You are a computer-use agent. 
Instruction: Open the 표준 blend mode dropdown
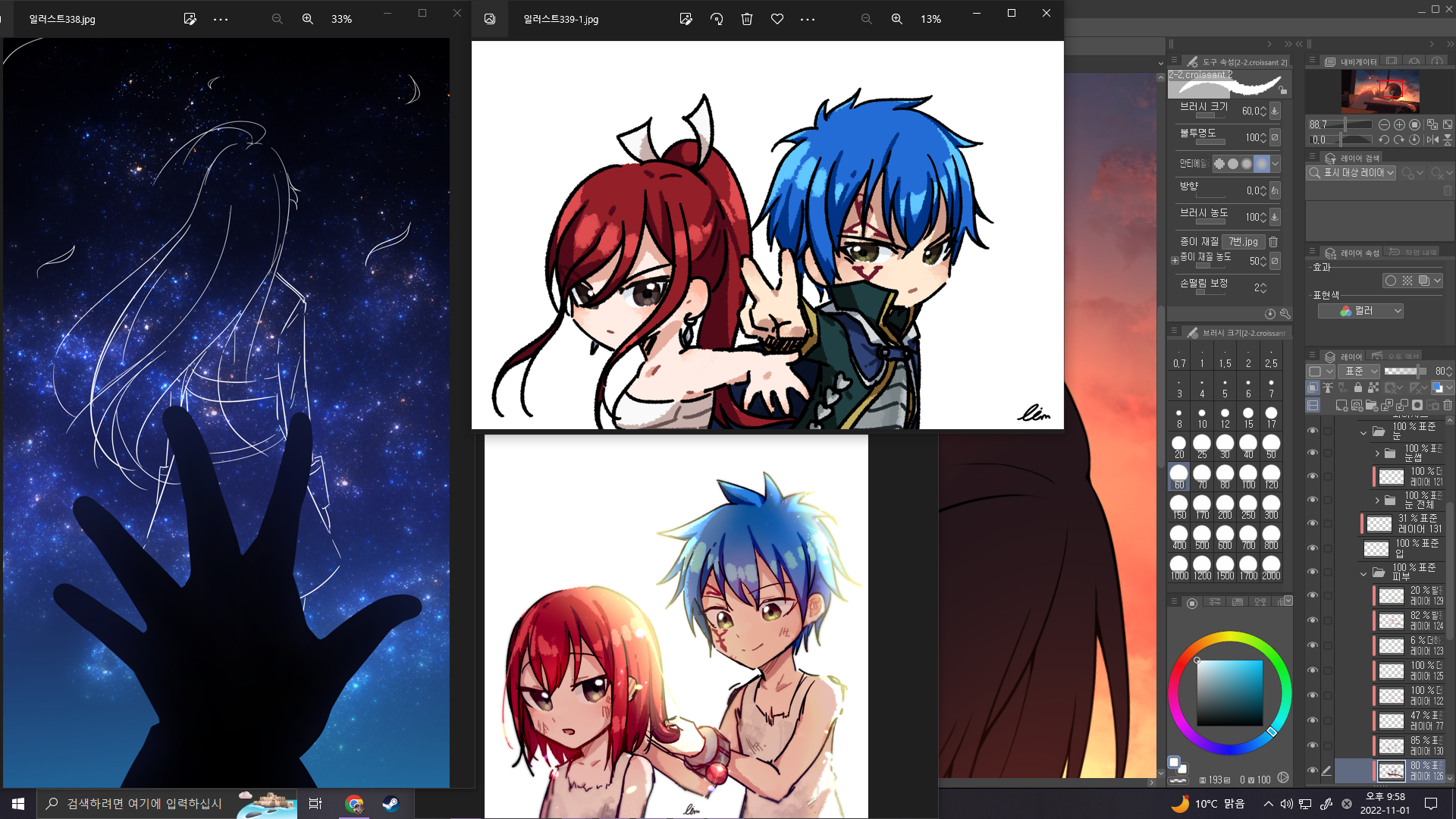1359,371
